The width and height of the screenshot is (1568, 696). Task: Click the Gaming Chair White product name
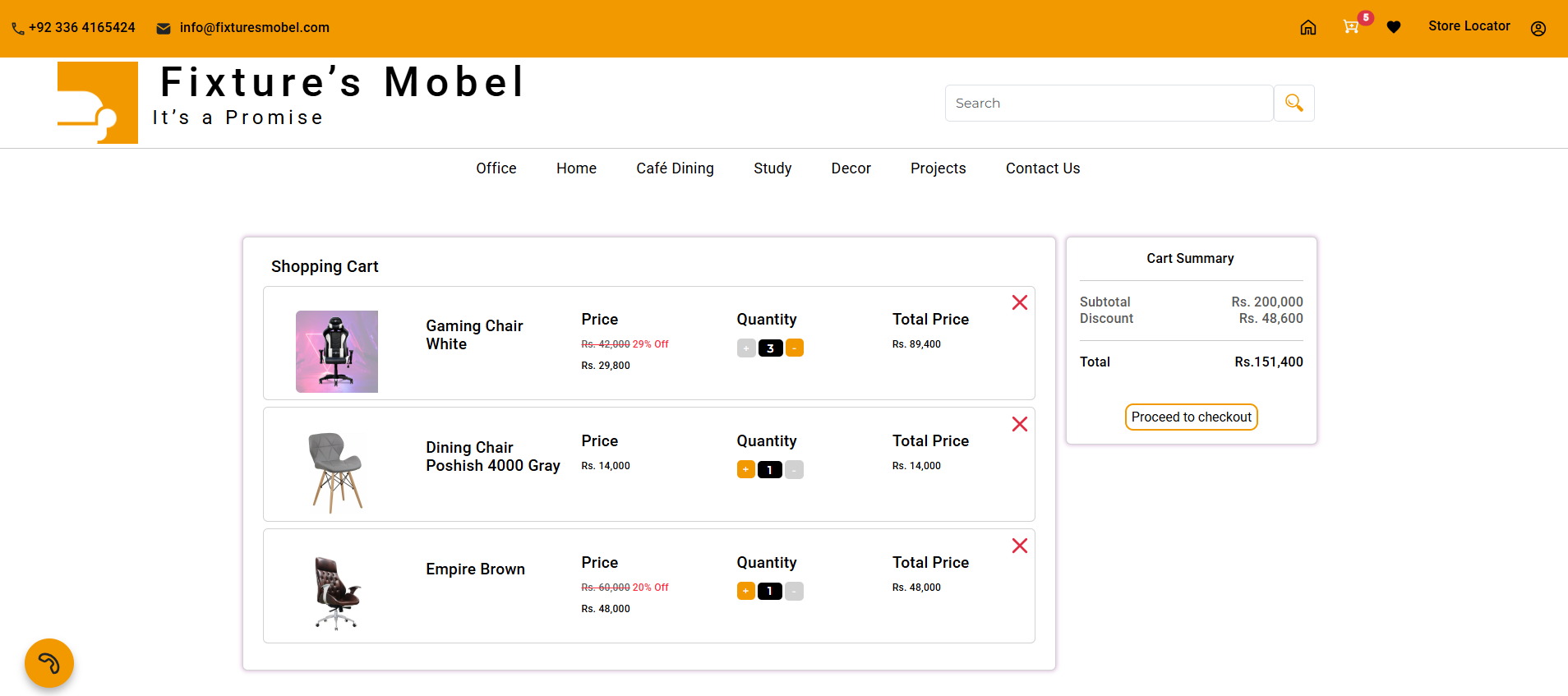(x=474, y=335)
